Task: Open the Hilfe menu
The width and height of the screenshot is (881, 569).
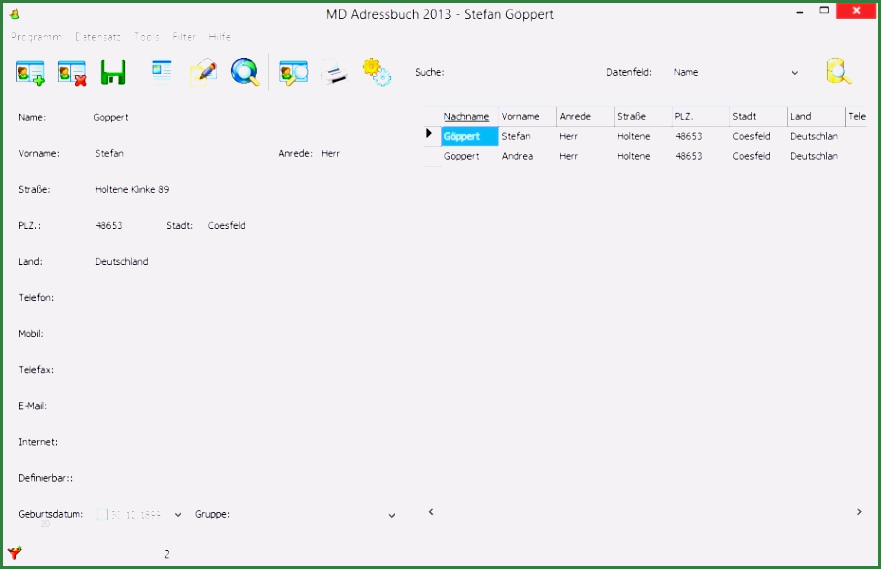Action: (219, 37)
